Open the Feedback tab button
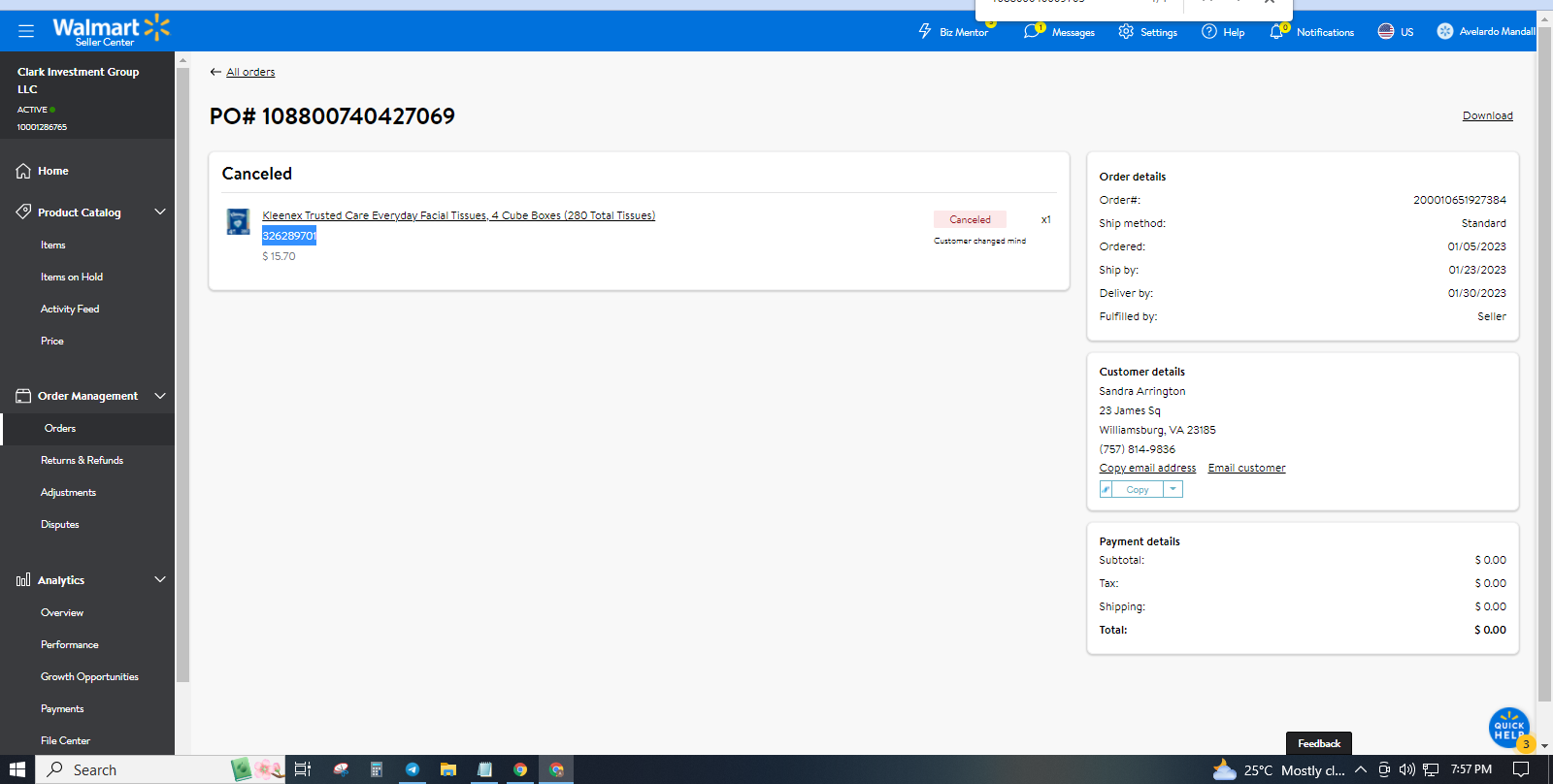Screen dimensions: 1553x784 click(x=1319, y=743)
